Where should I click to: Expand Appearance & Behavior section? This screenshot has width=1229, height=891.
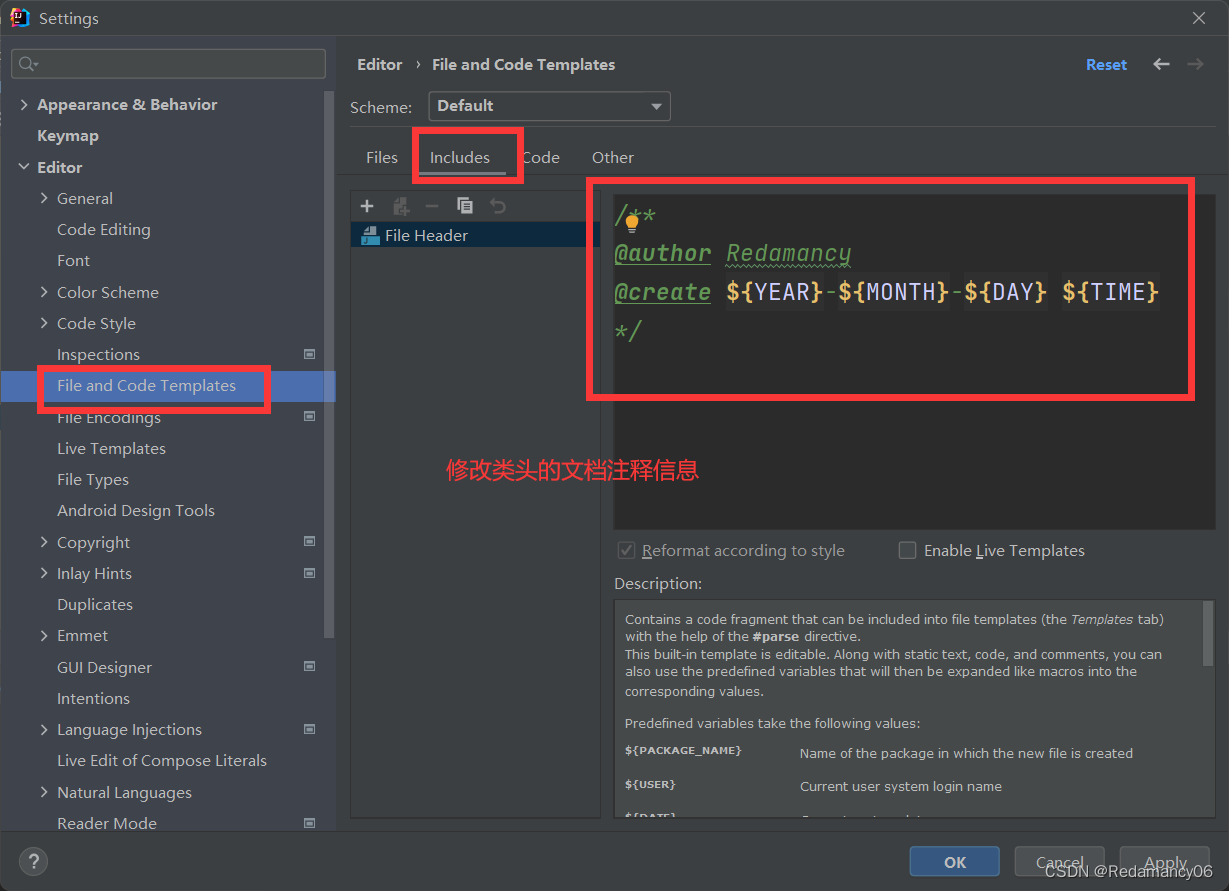pos(24,105)
